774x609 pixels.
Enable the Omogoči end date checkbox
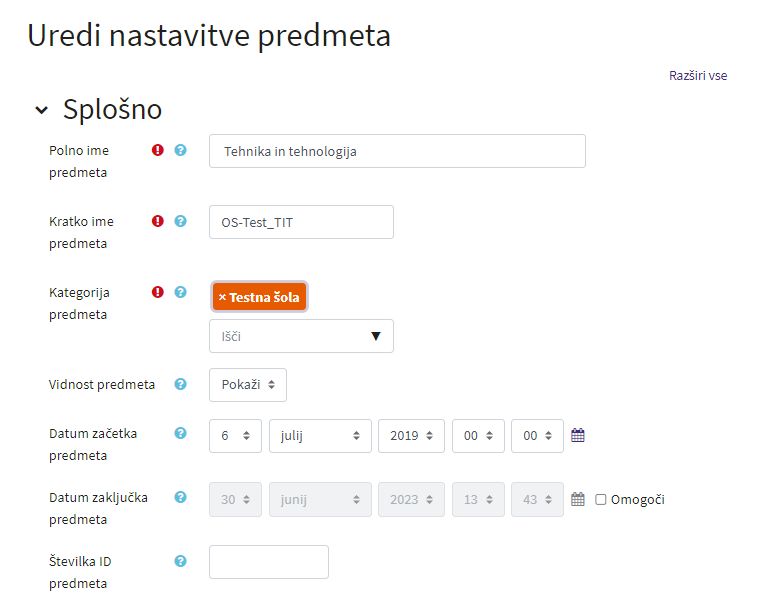coord(601,500)
